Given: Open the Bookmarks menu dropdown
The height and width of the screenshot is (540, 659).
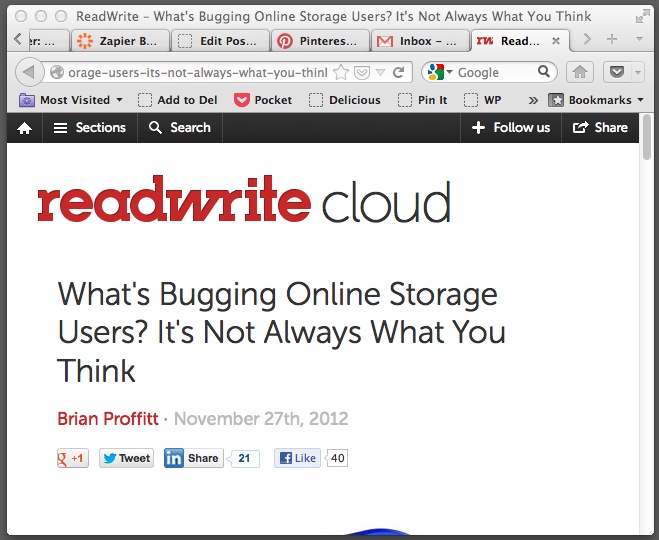Looking at the screenshot, I should tap(596, 100).
